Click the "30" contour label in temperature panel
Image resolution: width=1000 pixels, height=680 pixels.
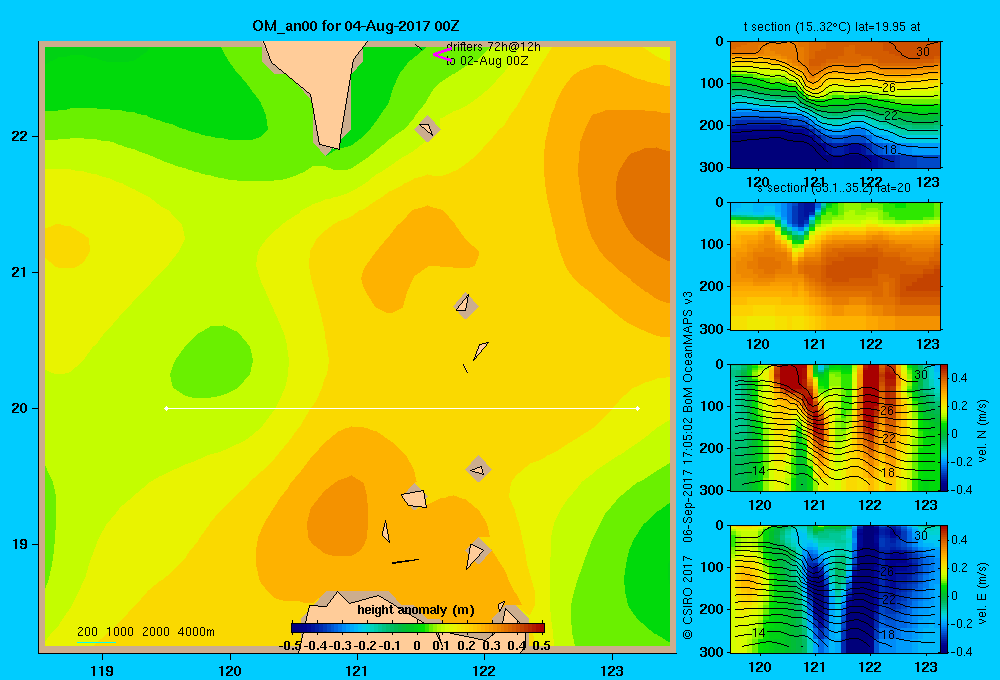tap(923, 52)
